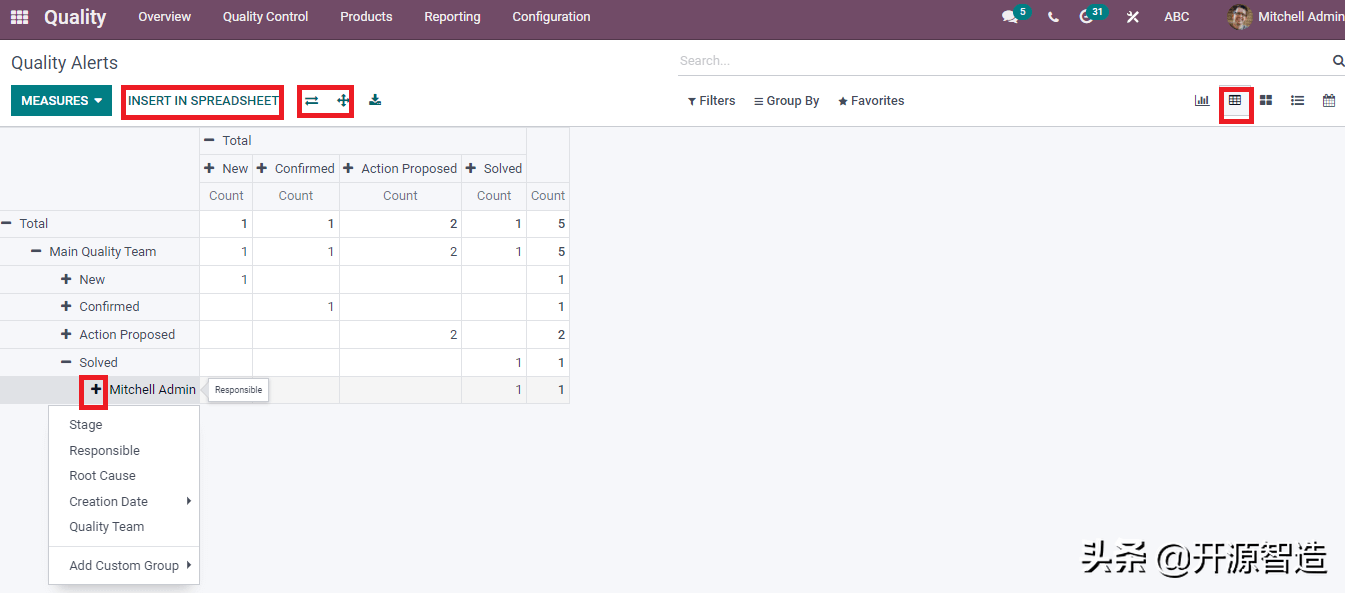Screen dimensions: 1345x593
Task: Switch to kanban view
Action: [x=1266, y=101]
